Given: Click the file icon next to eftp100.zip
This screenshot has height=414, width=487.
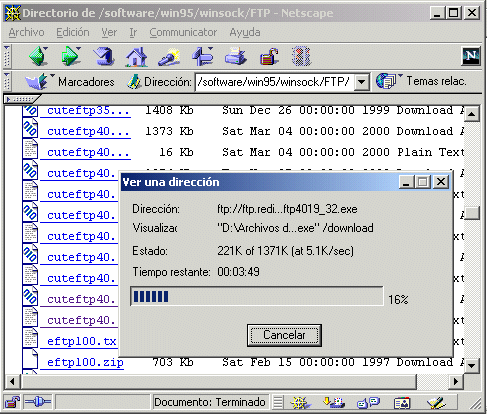Looking at the screenshot, I should point(30,359).
